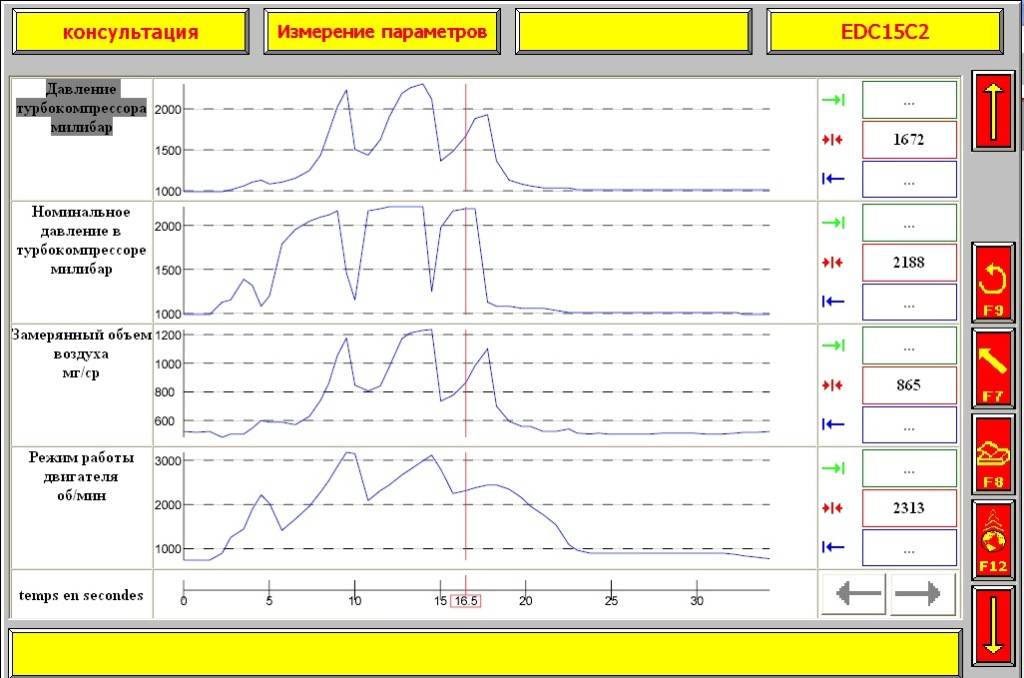Click the turbo pressure value field 1672
The width and height of the screenshot is (1024, 678).
click(x=908, y=140)
